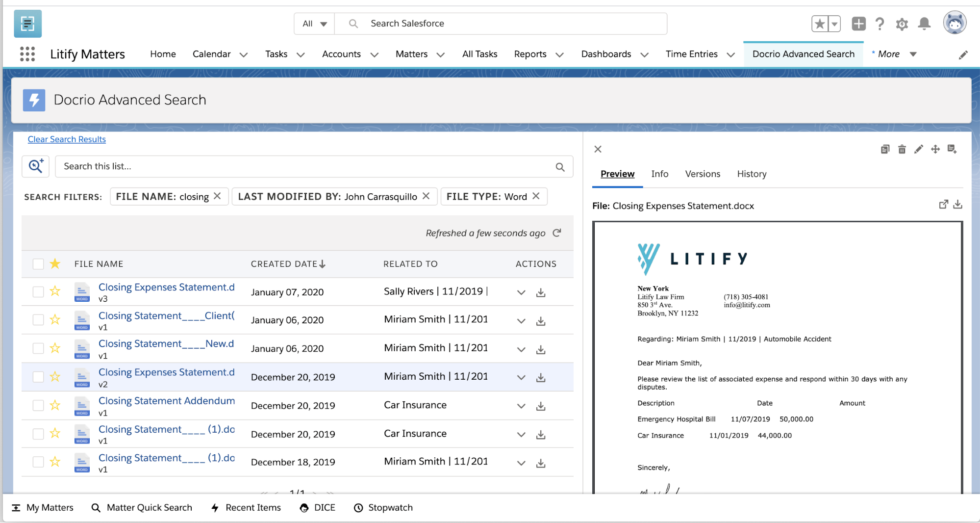Check the Closing Statement Addendum row checkbox
980x523 pixels.
[x=38, y=406]
